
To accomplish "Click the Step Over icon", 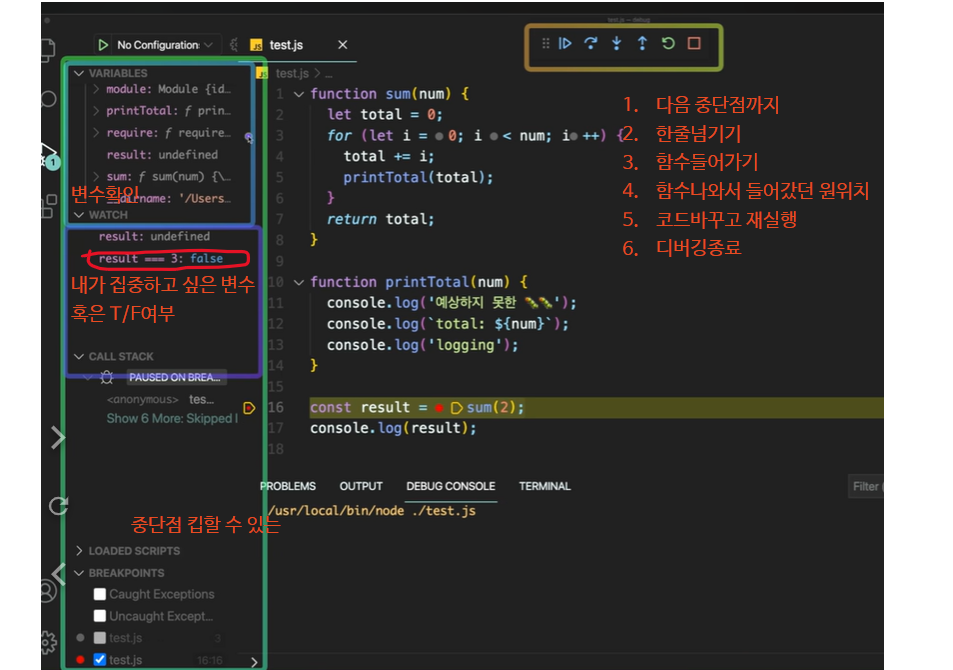I will pos(590,43).
